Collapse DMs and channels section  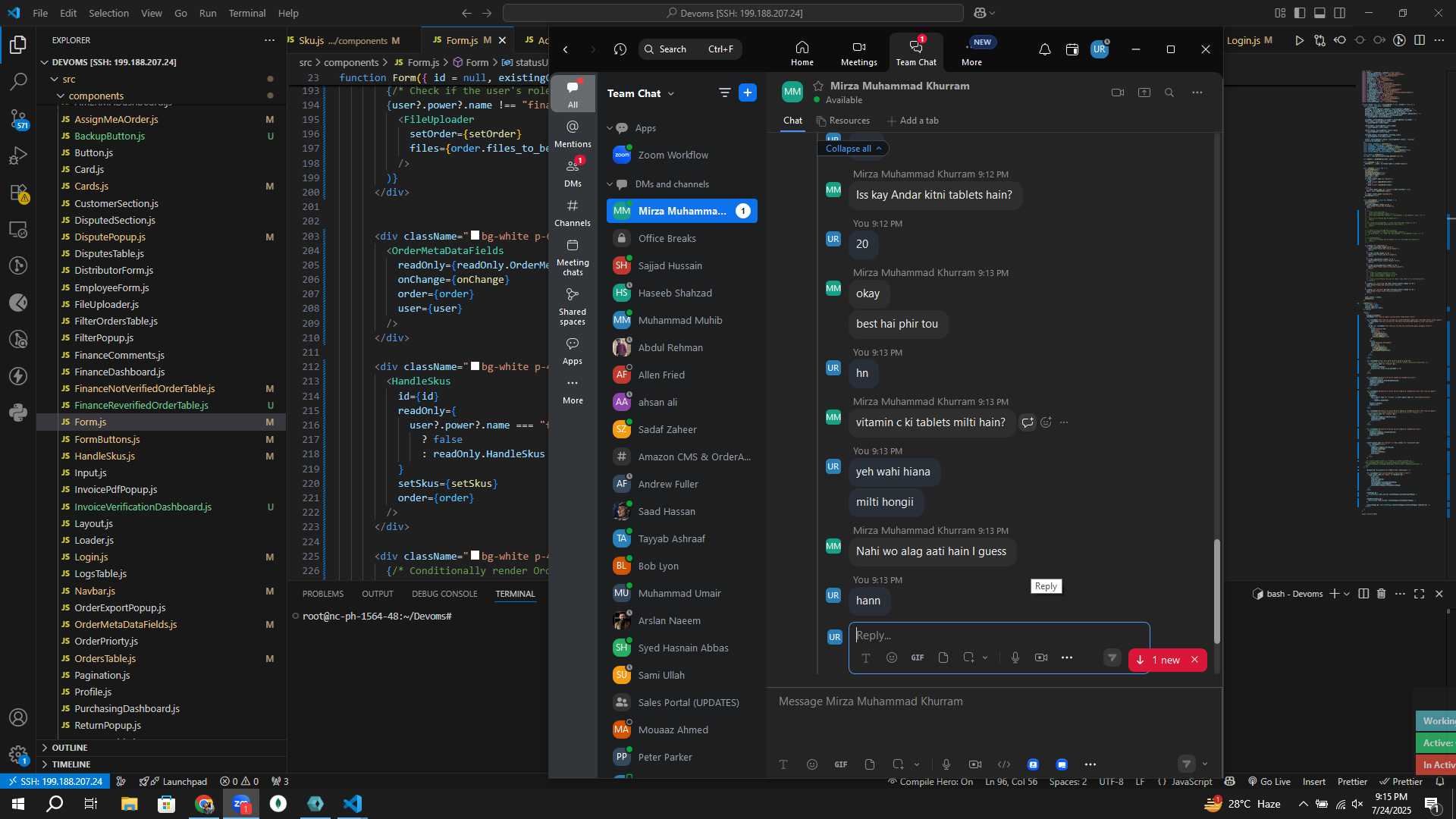pos(610,184)
